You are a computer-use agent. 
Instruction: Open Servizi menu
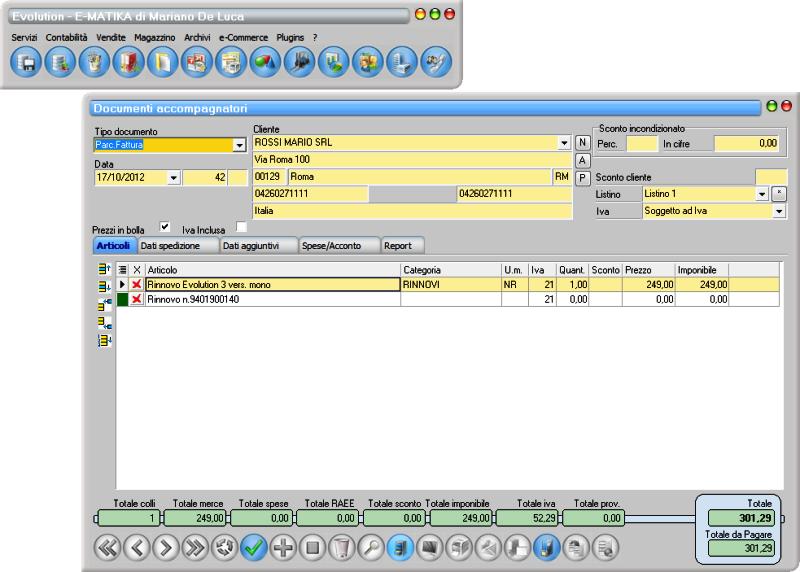[24, 38]
